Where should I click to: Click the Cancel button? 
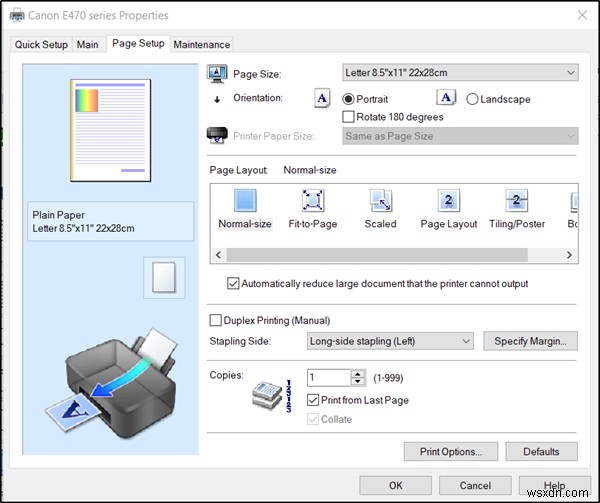point(475,485)
